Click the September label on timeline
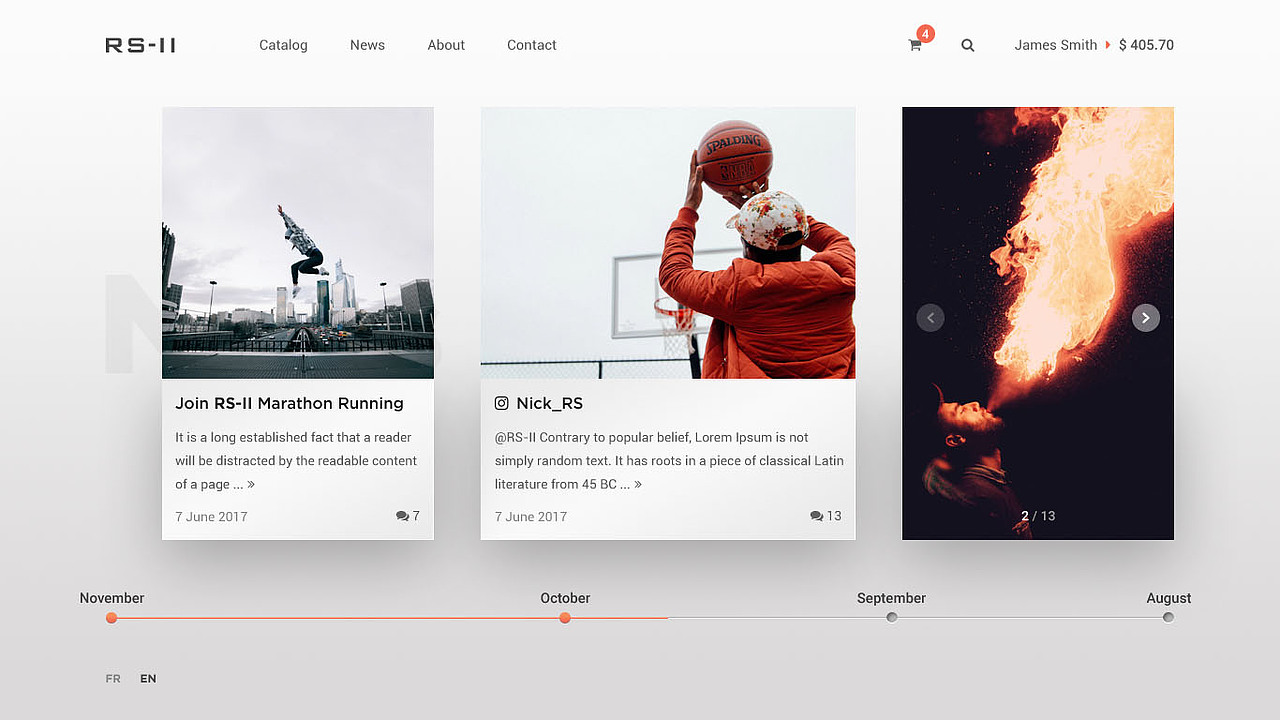The width and height of the screenshot is (1280, 720). (x=891, y=598)
